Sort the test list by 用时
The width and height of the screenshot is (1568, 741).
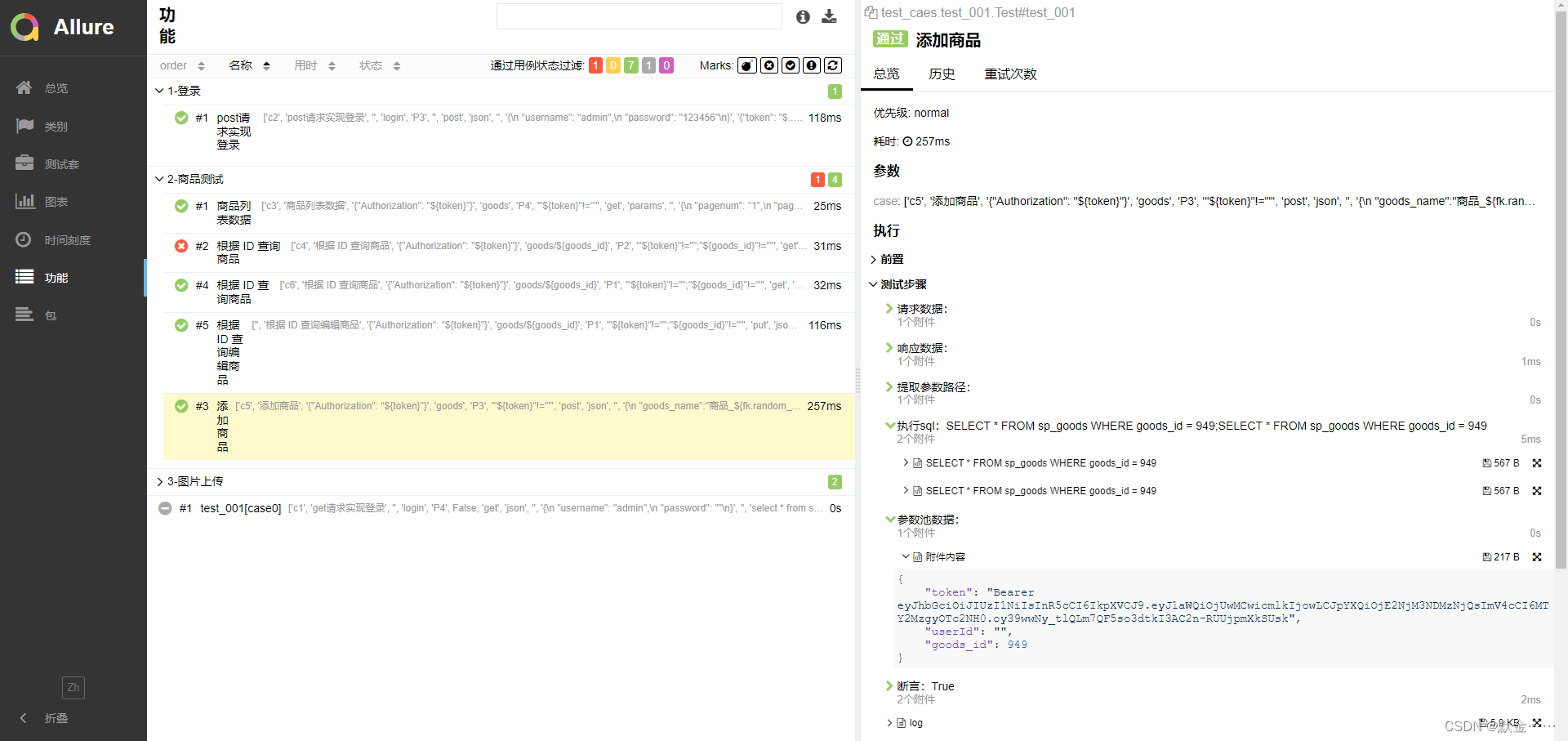pyautogui.click(x=314, y=65)
